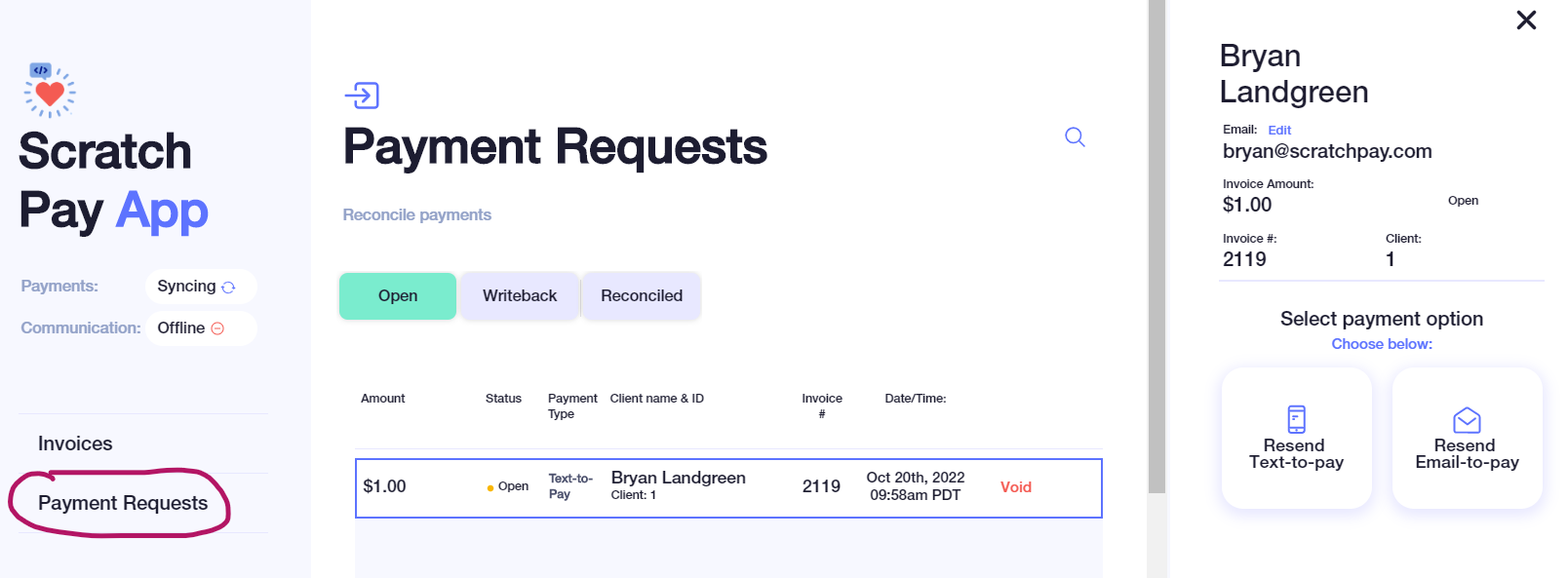This screenshot has width=1568, height=578.
Task: Click the orange Open status dot
Action: click(490, 487)
